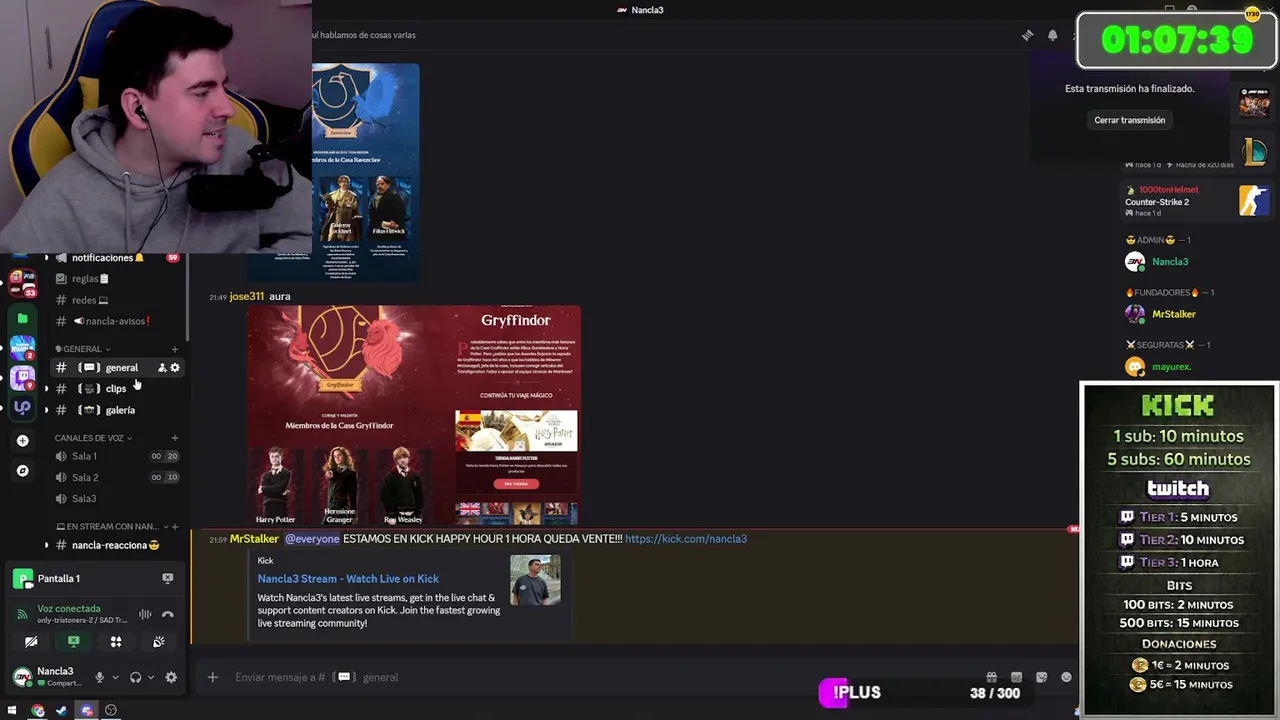The width and height of the screenshot is (1280, 720).
Task: Deafen the headphones audio
Action: 135,677
